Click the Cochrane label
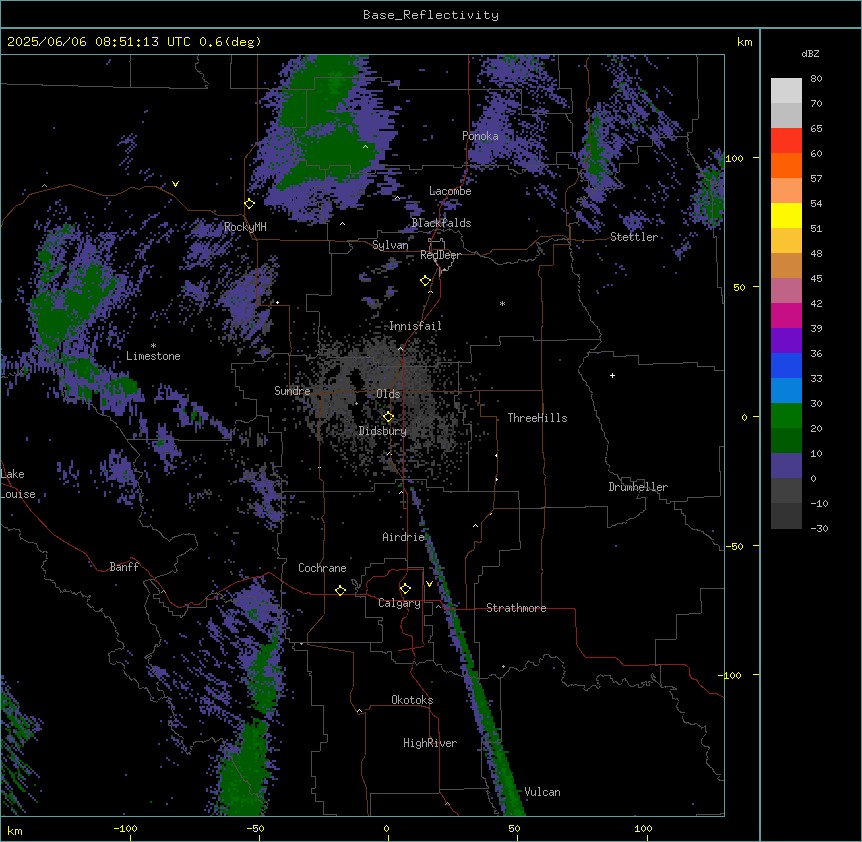This screenshot has width=862, height=842. point(322,568)
